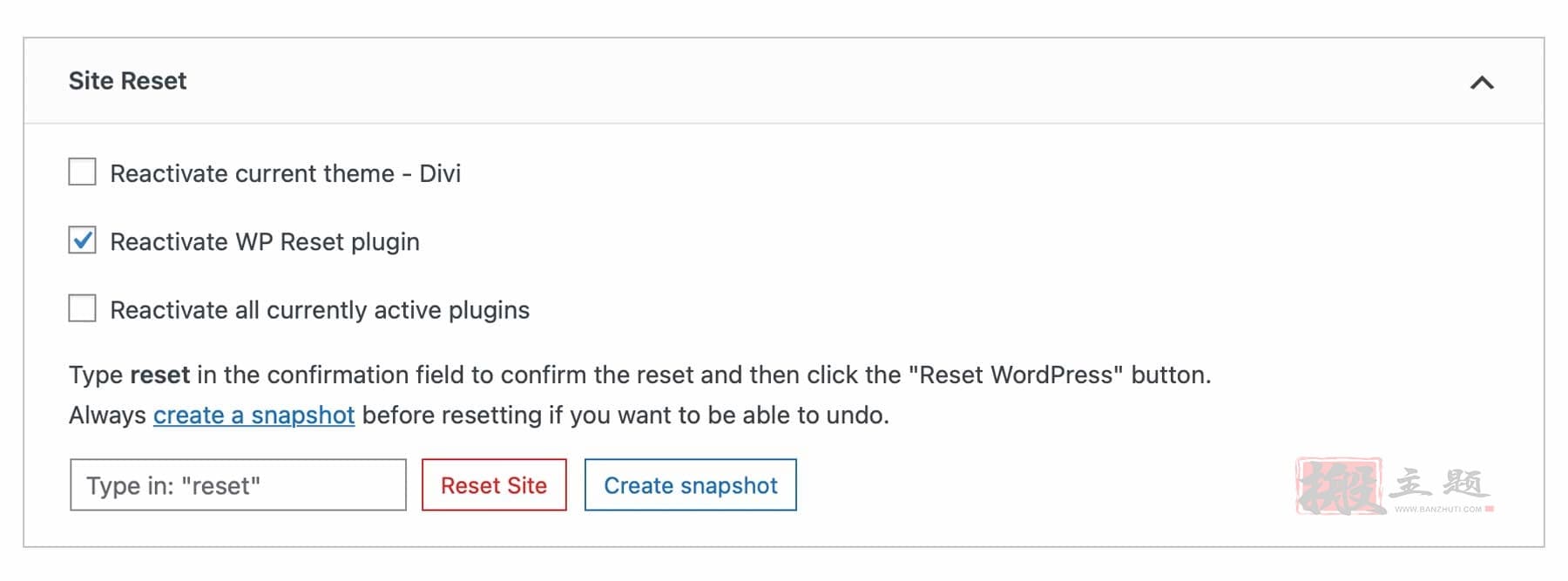This screenshot has width=1568, height=581.
Task: Click the Site Reset heading text
Action: pyautogui.click(x=127, y=81)
